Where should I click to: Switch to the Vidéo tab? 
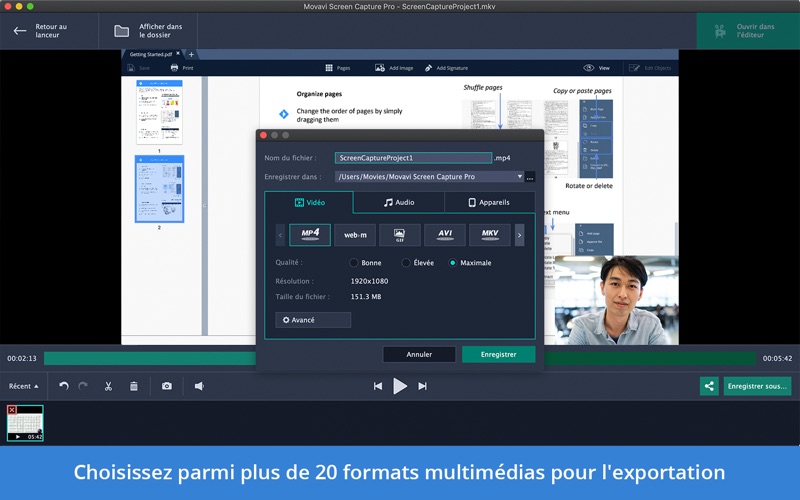pos(309,203)
